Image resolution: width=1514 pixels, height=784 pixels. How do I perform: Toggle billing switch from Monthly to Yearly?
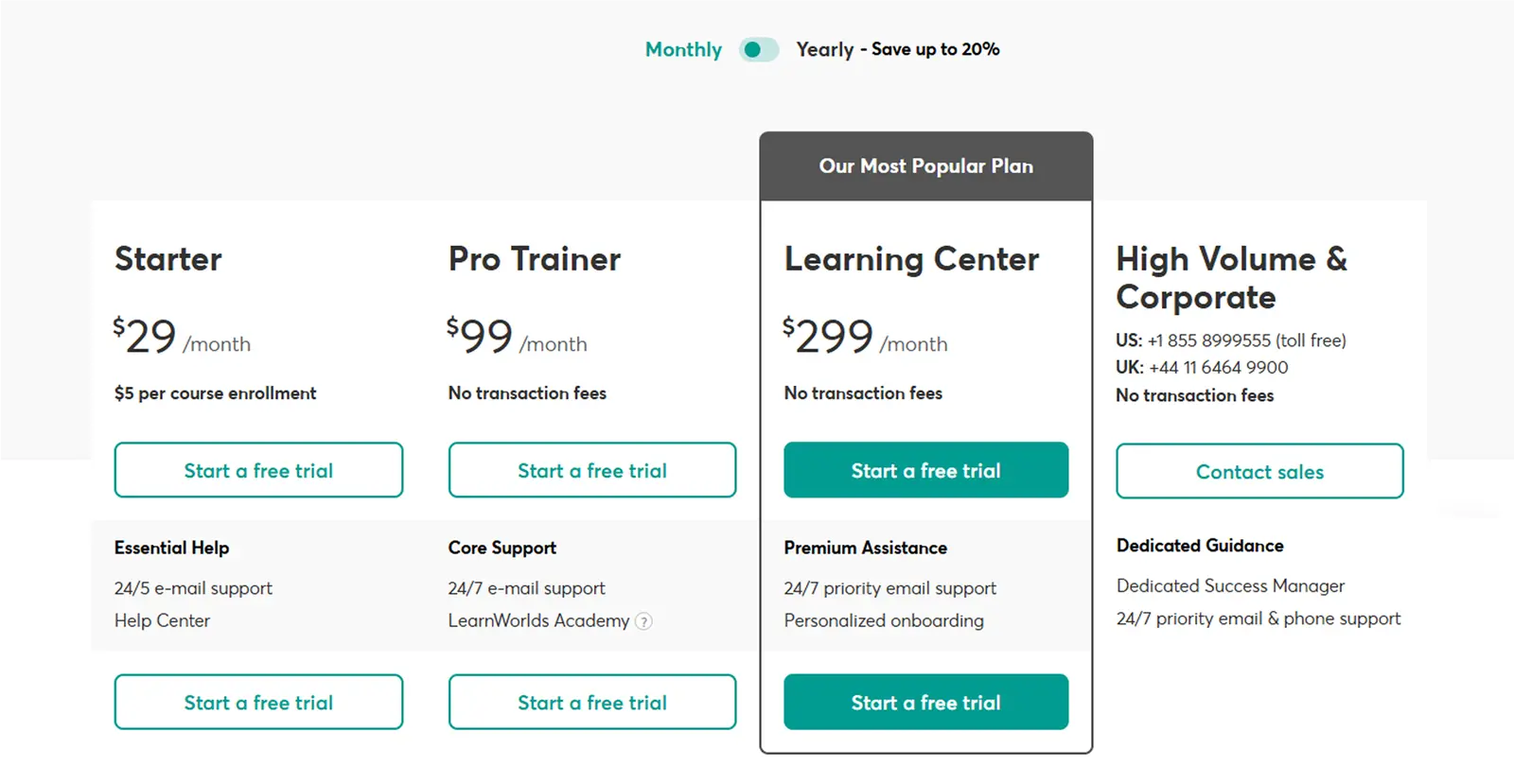pyautogui.click(x=760, y=48)
